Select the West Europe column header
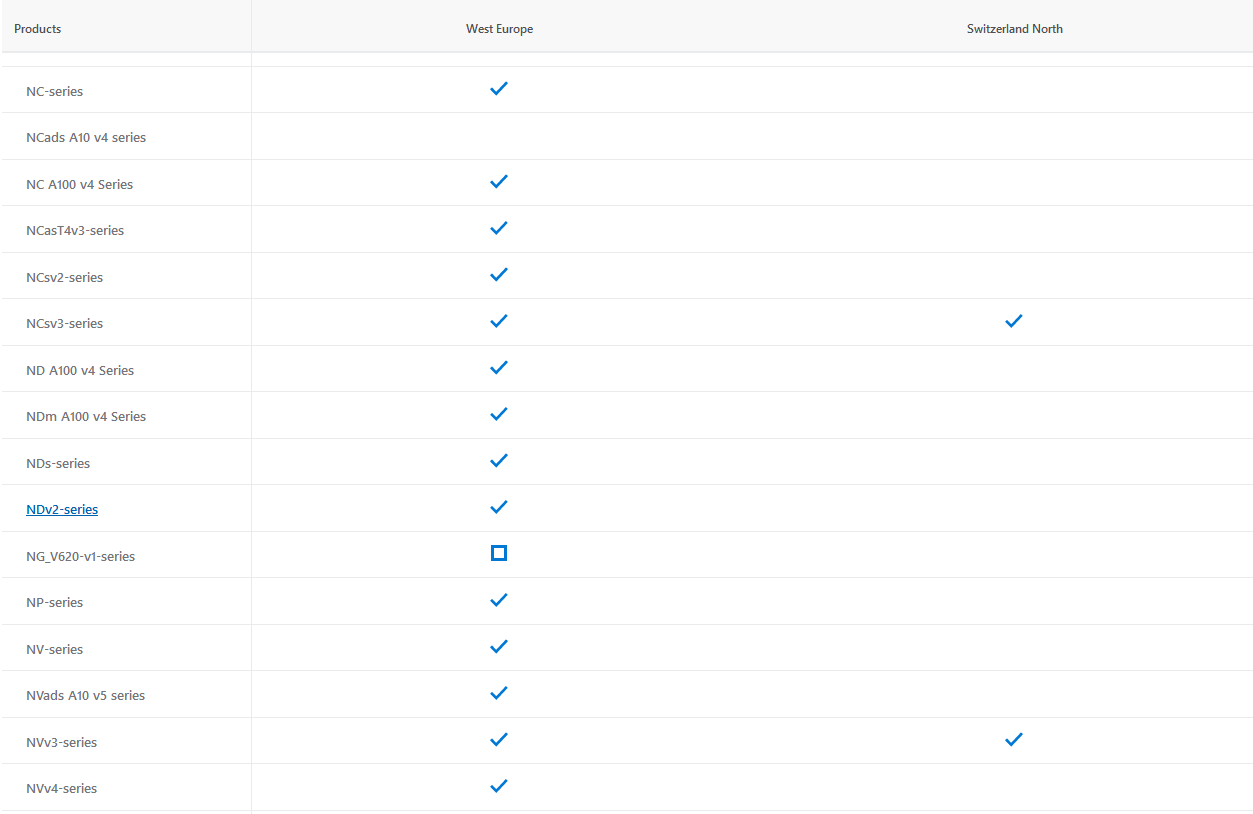The width and height of the screenshot is (1253, 814). [499, 29]
